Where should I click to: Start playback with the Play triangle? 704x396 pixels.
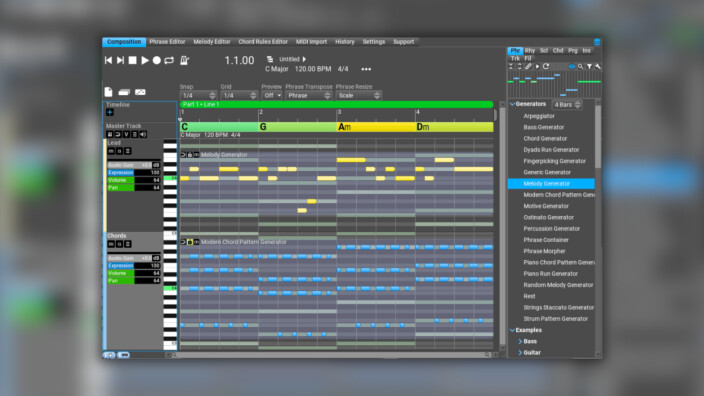[145, 60]
